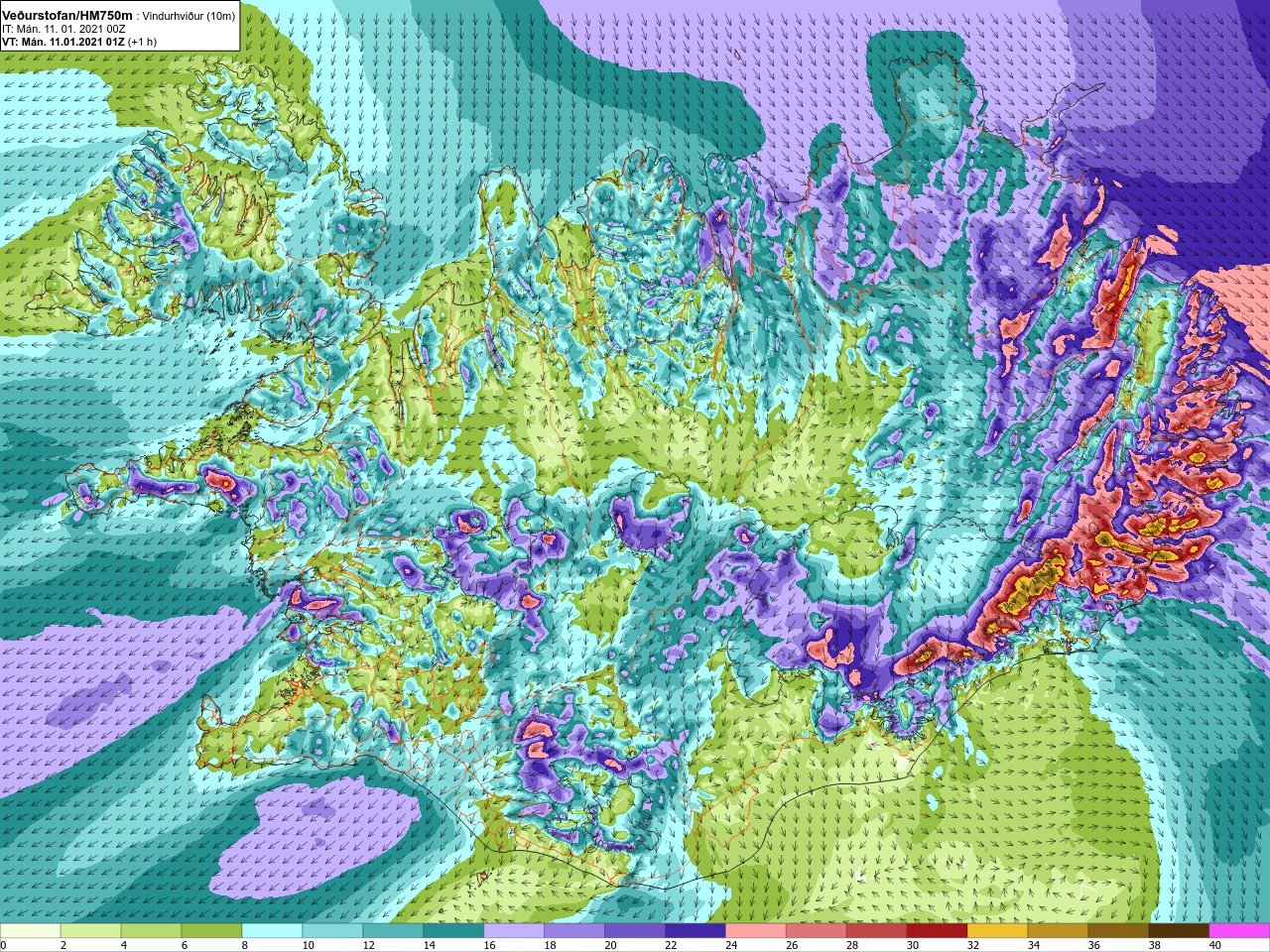Click the legend scale value 2
1270x952 pixels.
click(63, 945)
